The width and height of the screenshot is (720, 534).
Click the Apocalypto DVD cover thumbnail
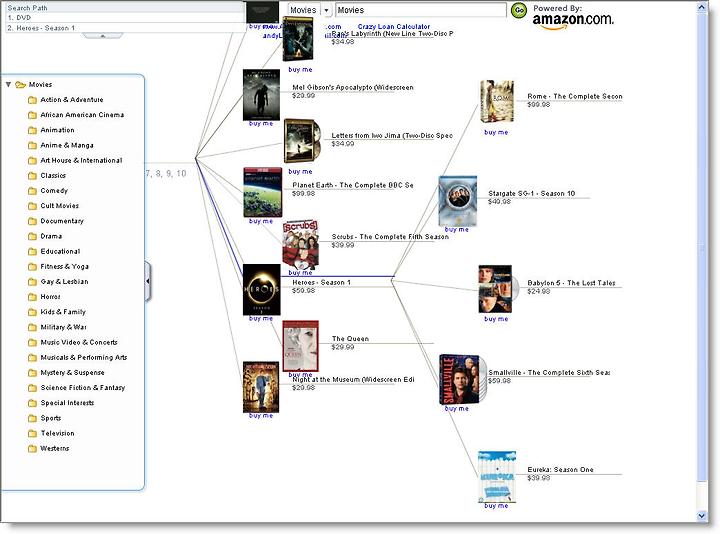[261, 95]
